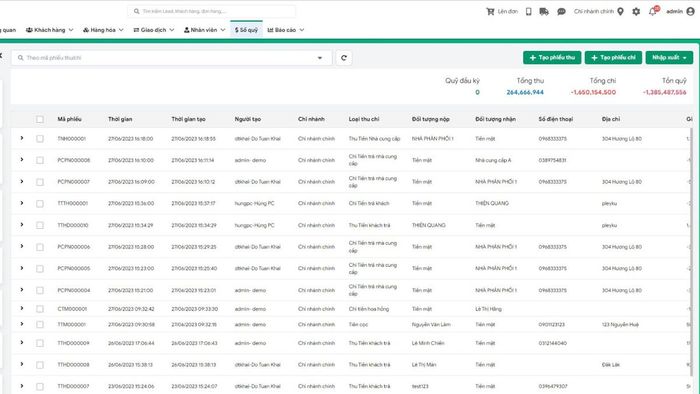Screen dimensions: 700x394
Task: Click Chi tiền hoa hồng cell
Action: [369, 309]
